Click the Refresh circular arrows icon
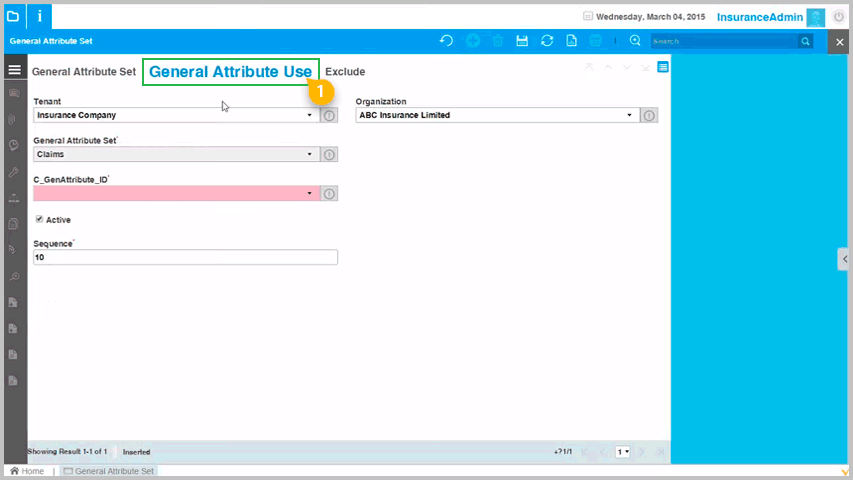Image resolution: width=853 pixels, height=480 pixels. [x=547, y=41]
